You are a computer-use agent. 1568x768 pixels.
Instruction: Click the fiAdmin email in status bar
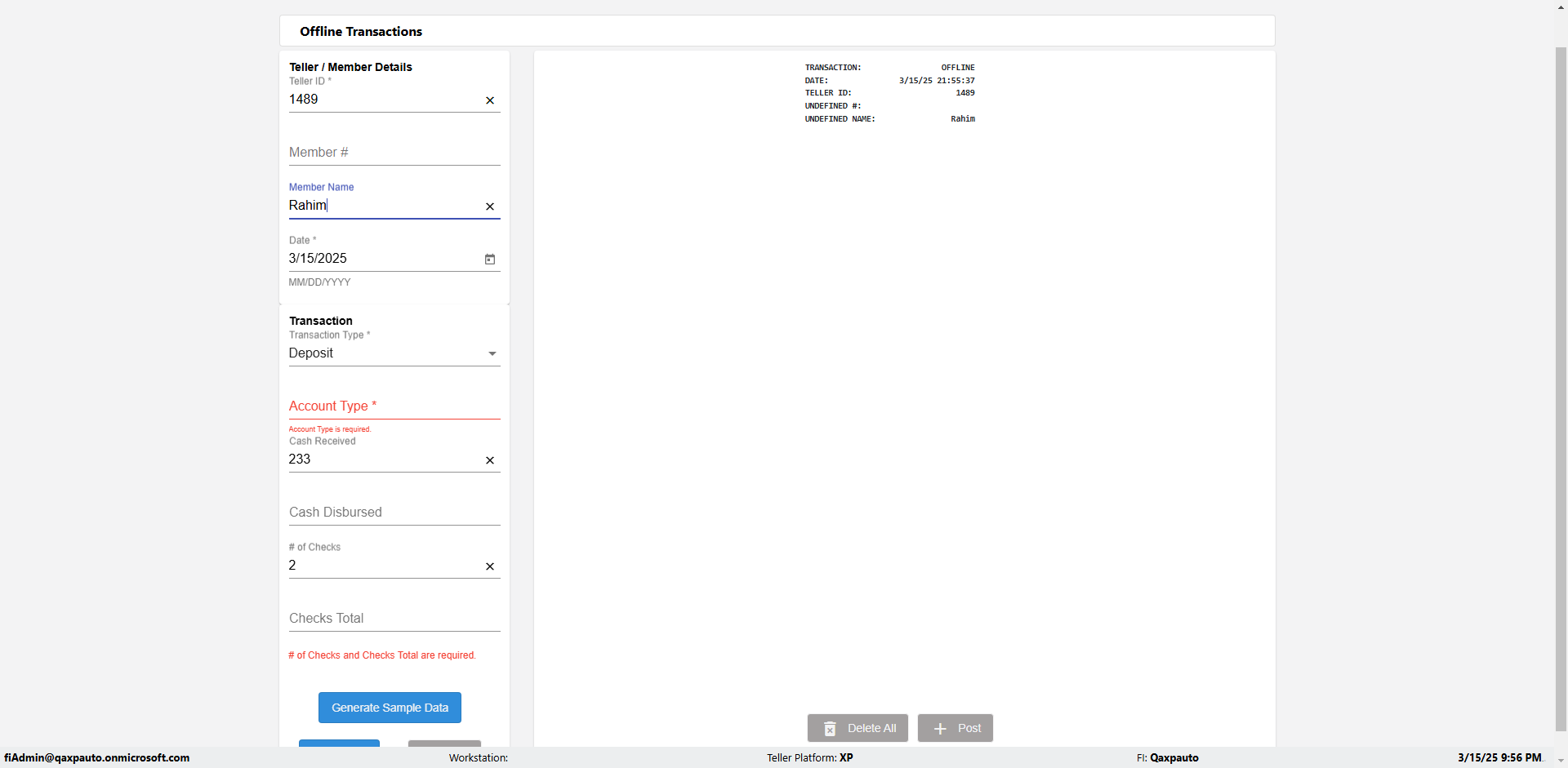(x=97, y=757)
